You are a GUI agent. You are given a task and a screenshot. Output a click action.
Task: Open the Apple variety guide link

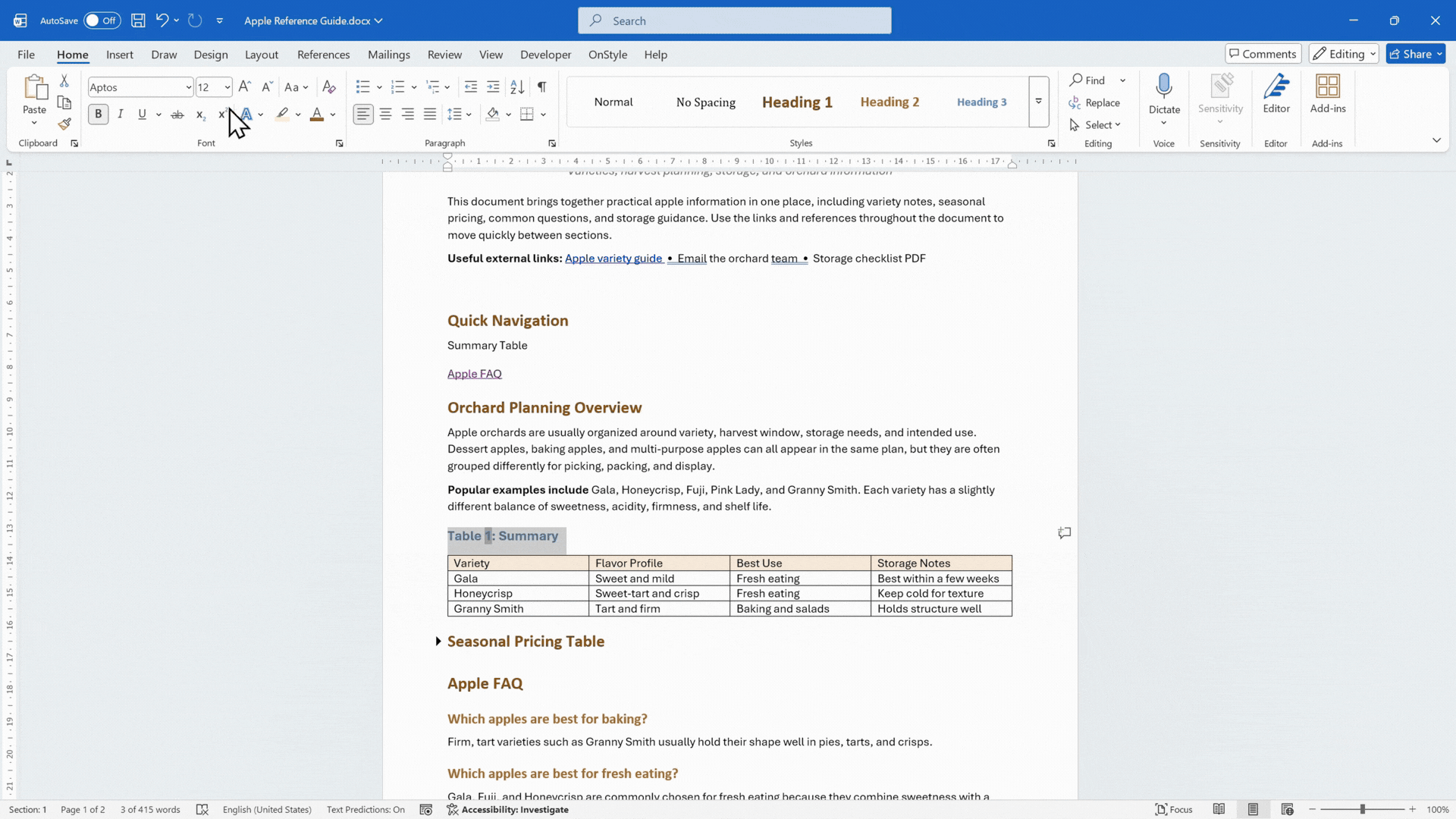point(613,259)
